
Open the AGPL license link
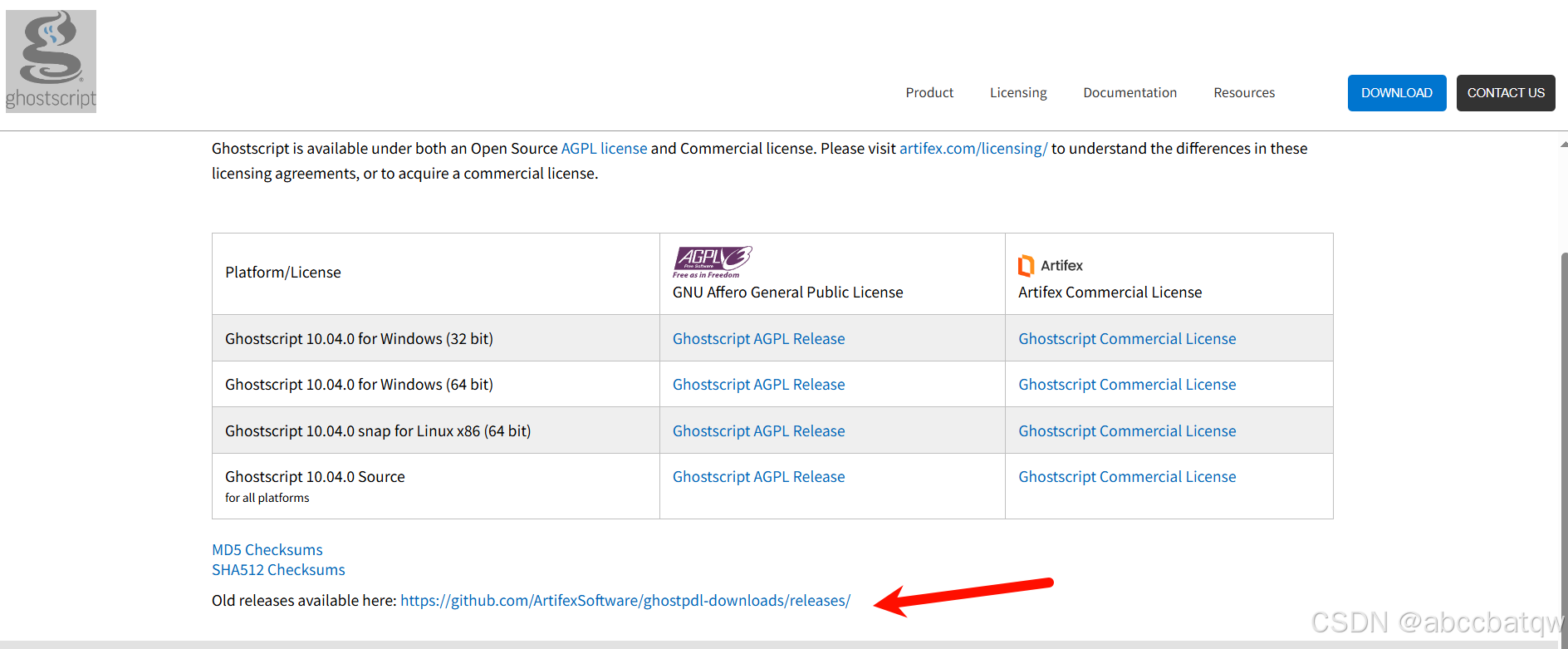tap(604, 149)
